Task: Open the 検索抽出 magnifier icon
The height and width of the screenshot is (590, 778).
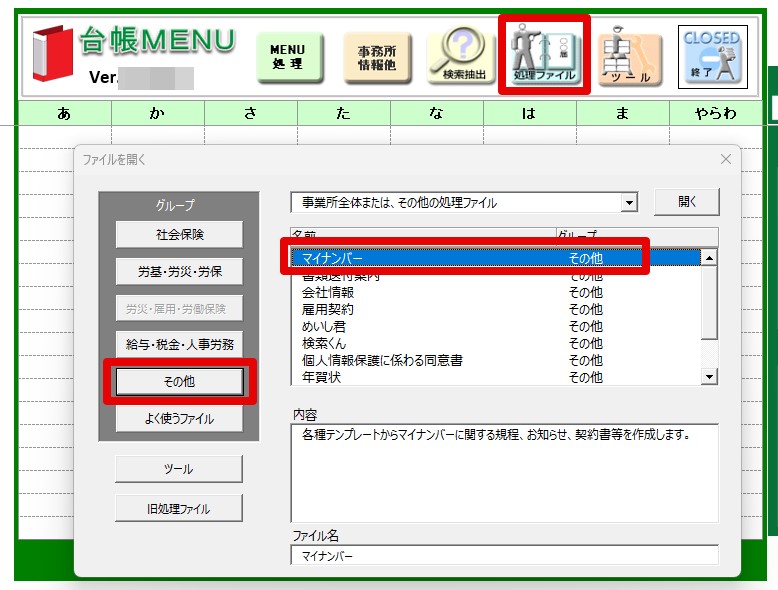Action: click(462, 55)
